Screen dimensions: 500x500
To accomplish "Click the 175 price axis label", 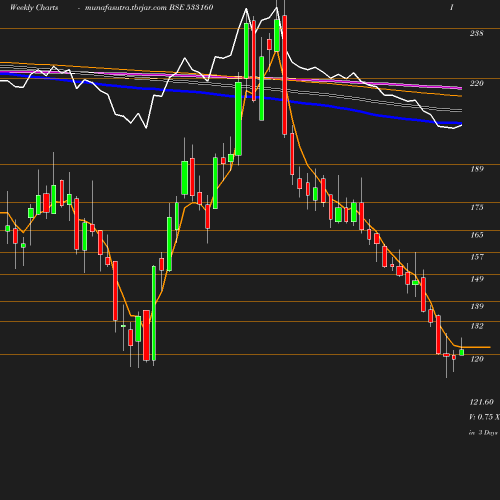I will tap(477, 207).
